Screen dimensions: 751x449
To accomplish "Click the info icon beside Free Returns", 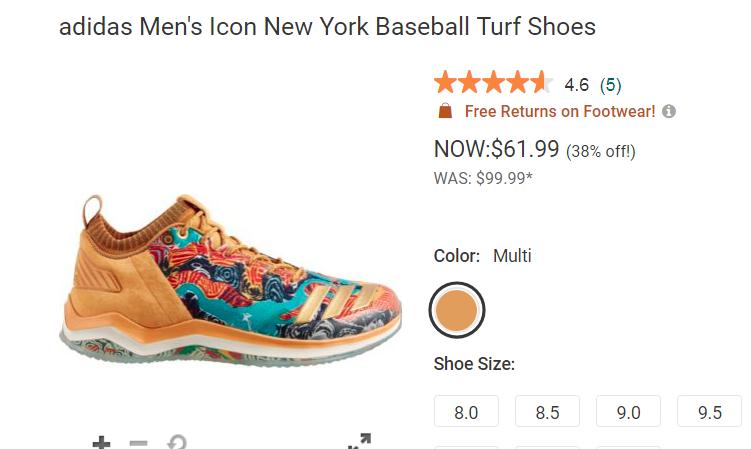I will pyautogui.click(x=669, y=111).
